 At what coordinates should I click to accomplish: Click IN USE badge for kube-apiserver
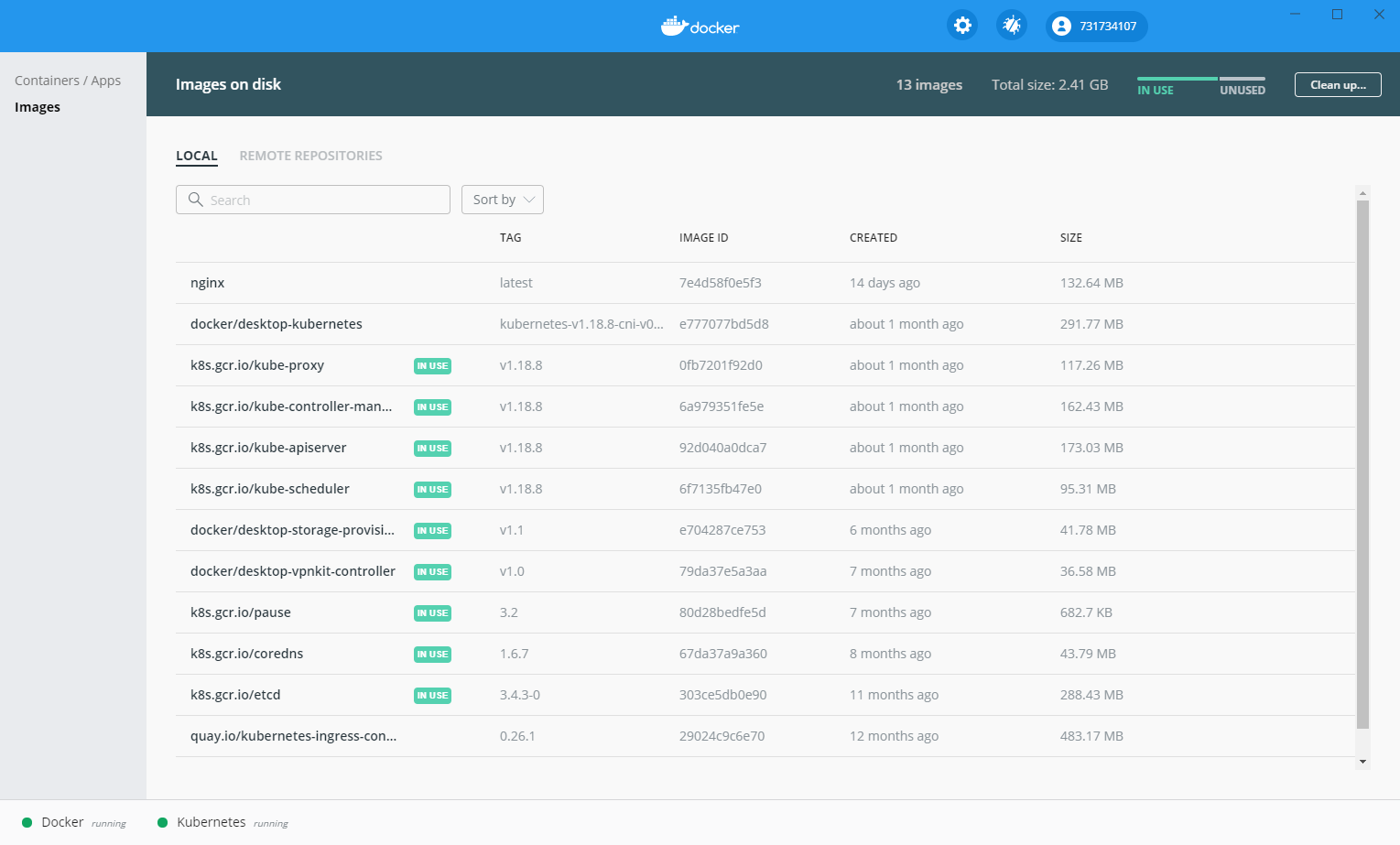pyautogui.click(x=432, y=449)
